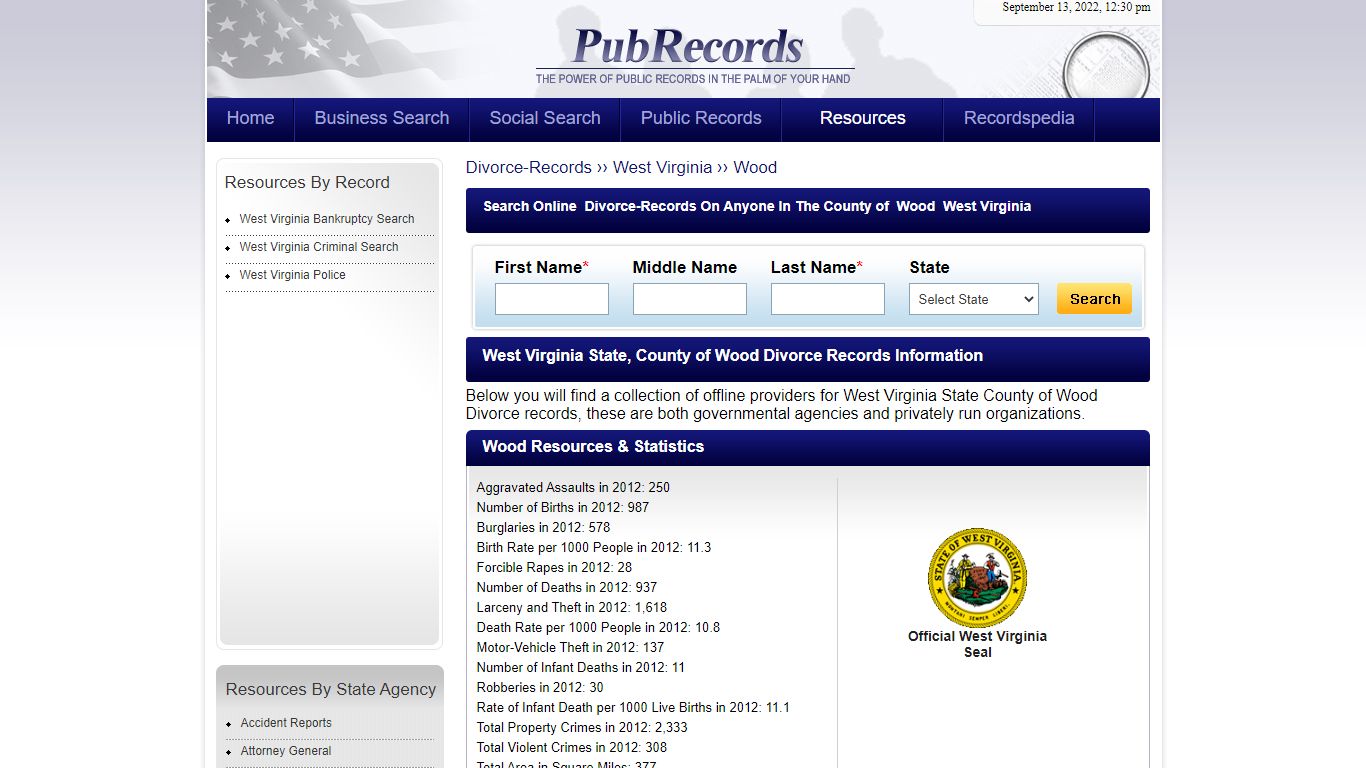Click 'Total Property Crimes in 2012: 2,333' text

(x=582, y=728)
